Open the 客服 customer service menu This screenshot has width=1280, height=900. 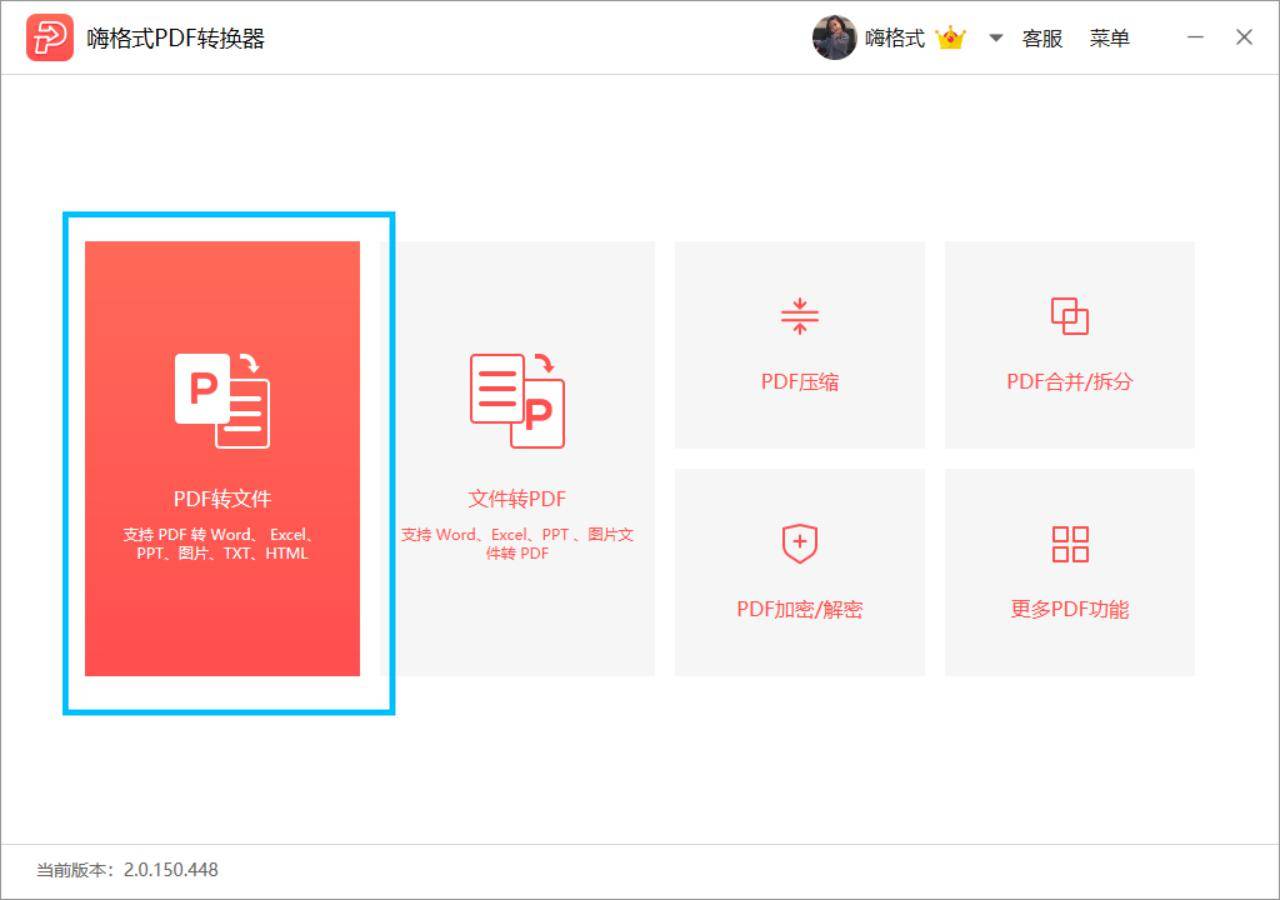pos(1042,39)
